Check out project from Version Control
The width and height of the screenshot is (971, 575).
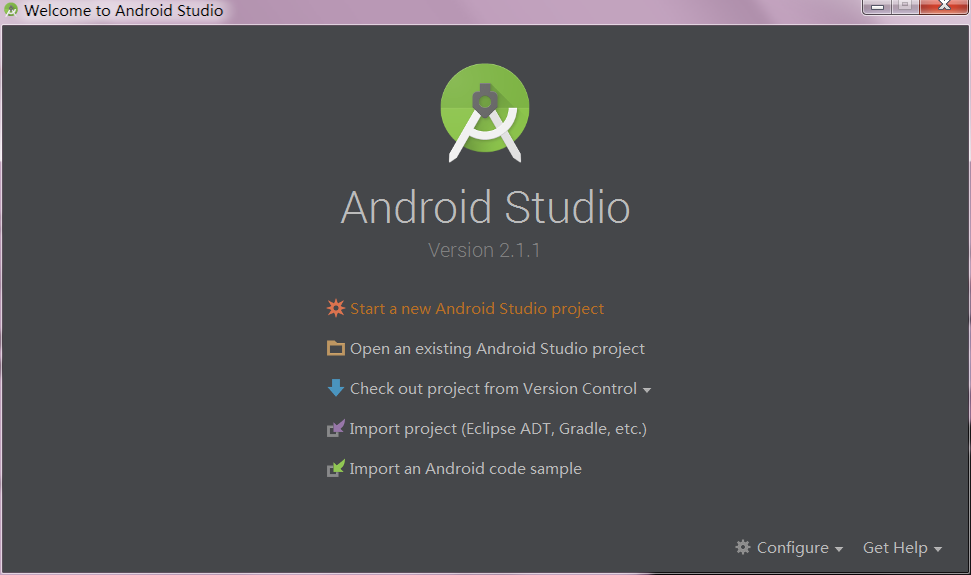(494, 388)
